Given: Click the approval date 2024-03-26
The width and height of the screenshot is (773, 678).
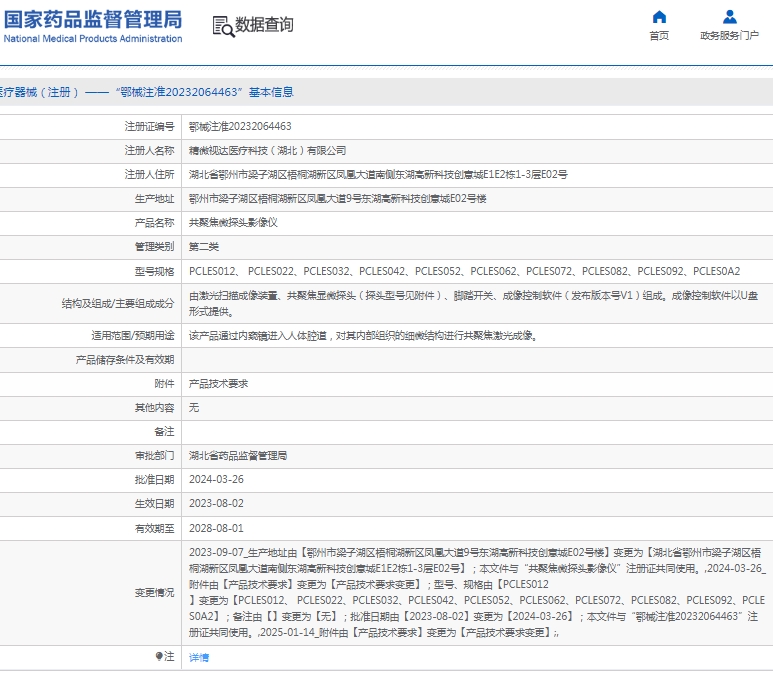Looking at the screenshot, I should pyautogui.click(x=216, y=479).
